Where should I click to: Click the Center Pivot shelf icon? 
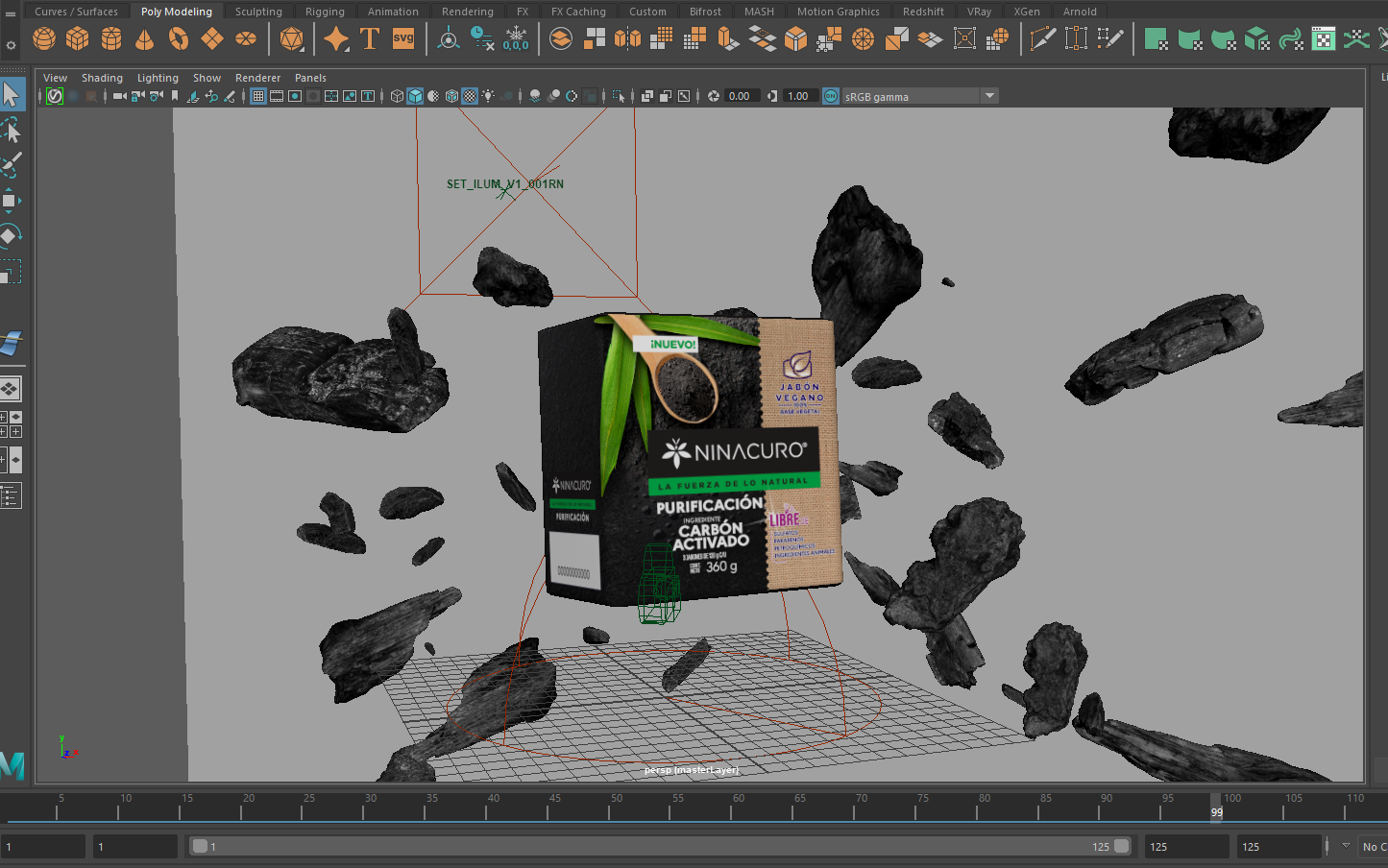tap(449, 38)
